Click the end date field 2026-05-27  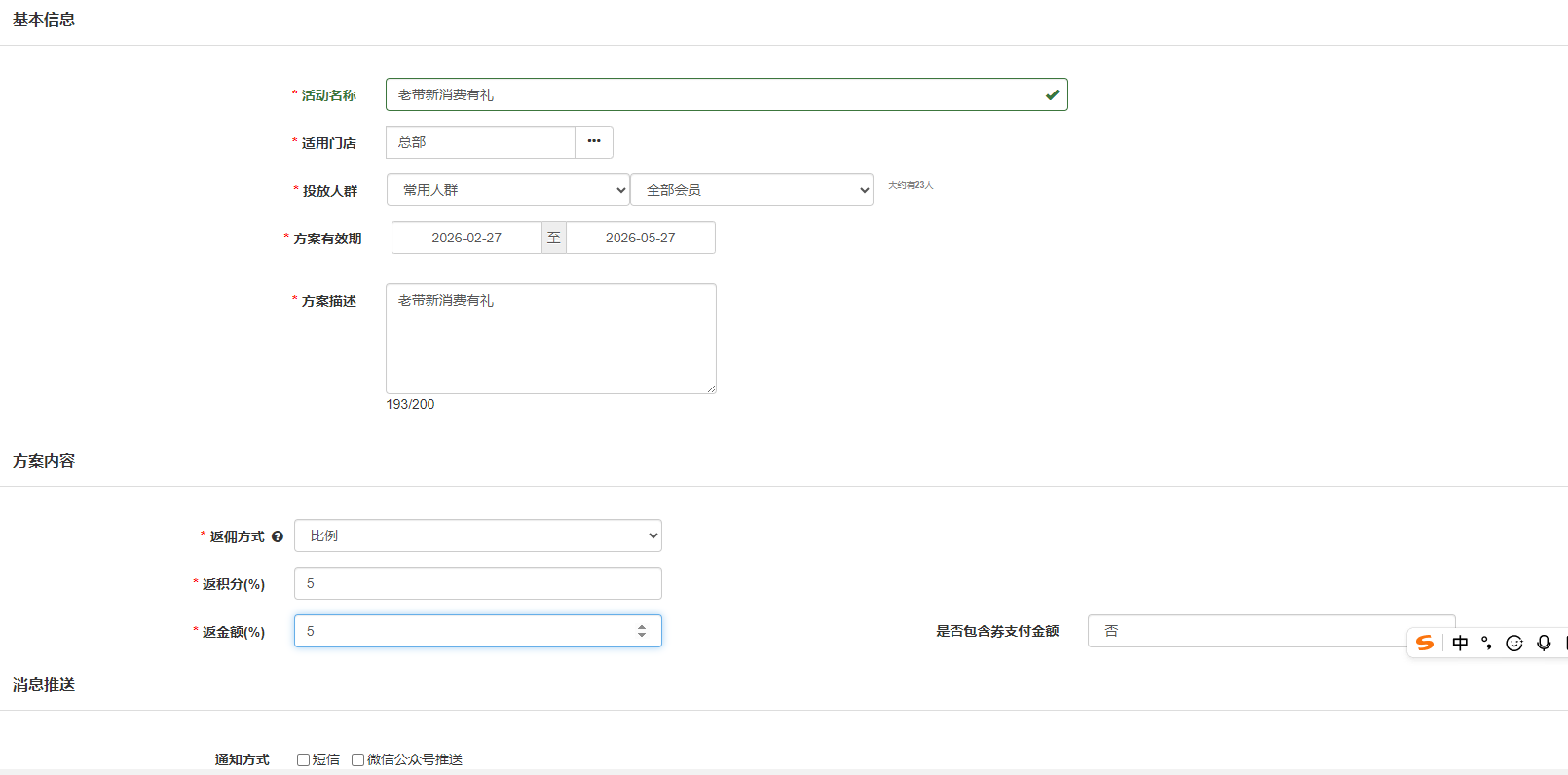click(640, 238)
